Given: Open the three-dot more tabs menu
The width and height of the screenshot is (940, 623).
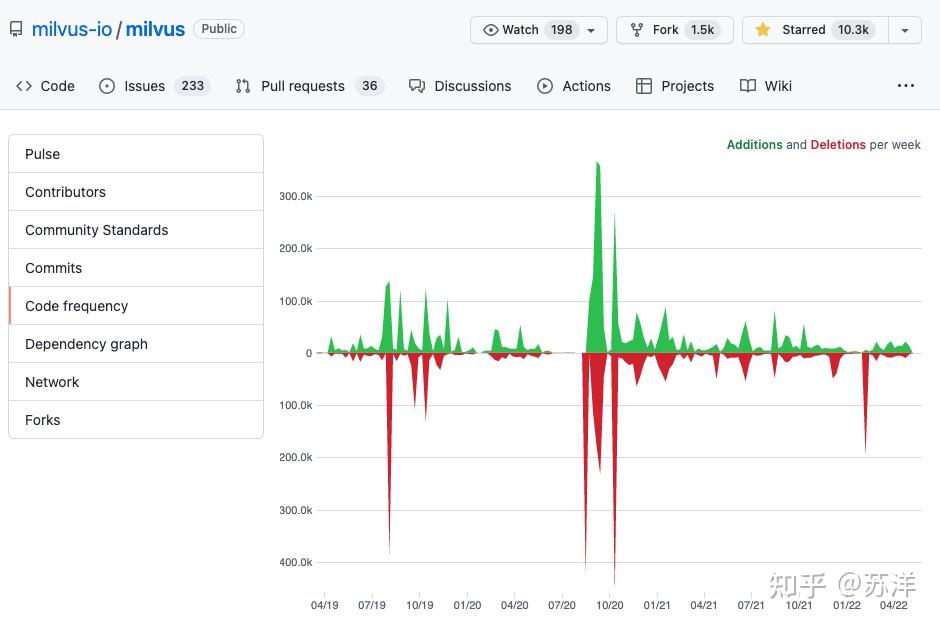Looking at the screenshot, I should tap(906, 86).
